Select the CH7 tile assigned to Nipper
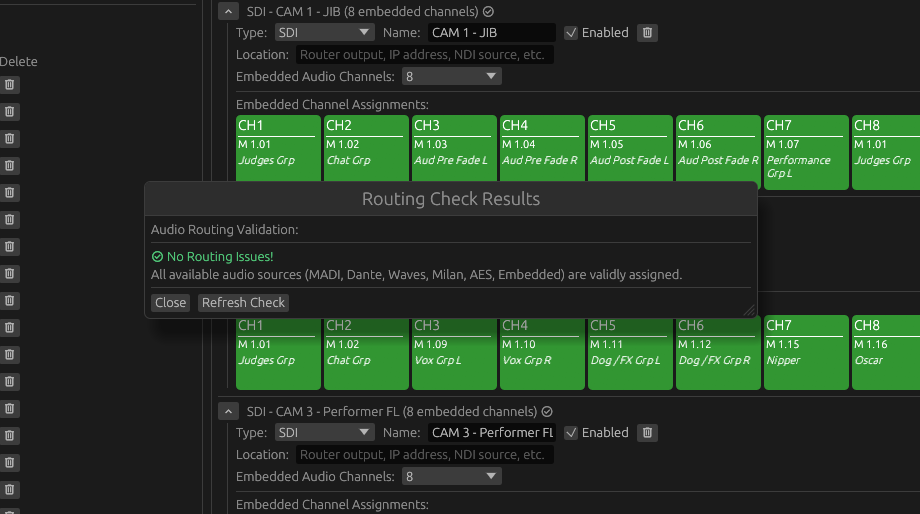Image resolution: width=920 pixels, height=514 pixels. tap(805, 352)
